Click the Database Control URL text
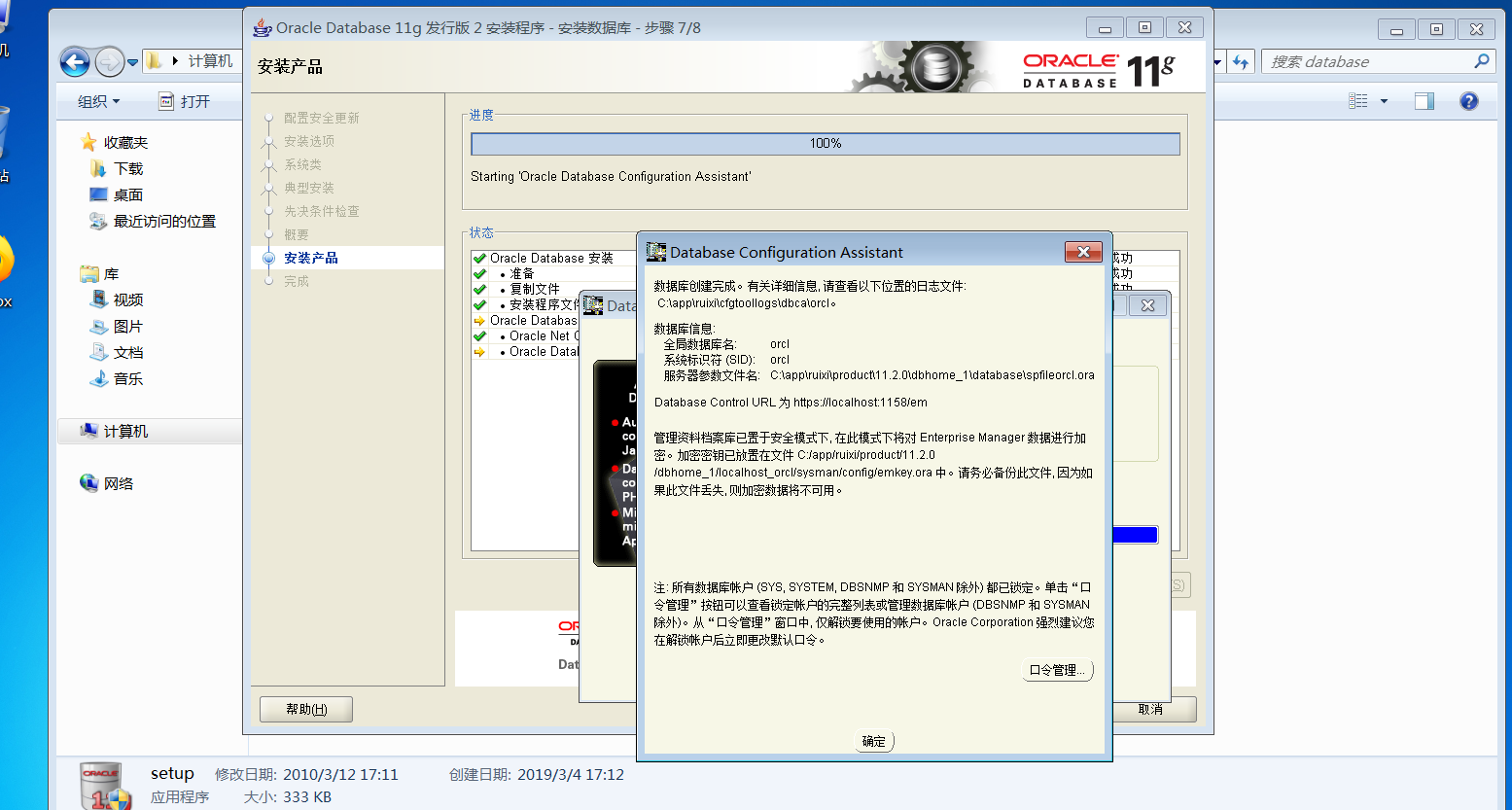This screenshot has width=1512, height=810. (x=791, y=402)
